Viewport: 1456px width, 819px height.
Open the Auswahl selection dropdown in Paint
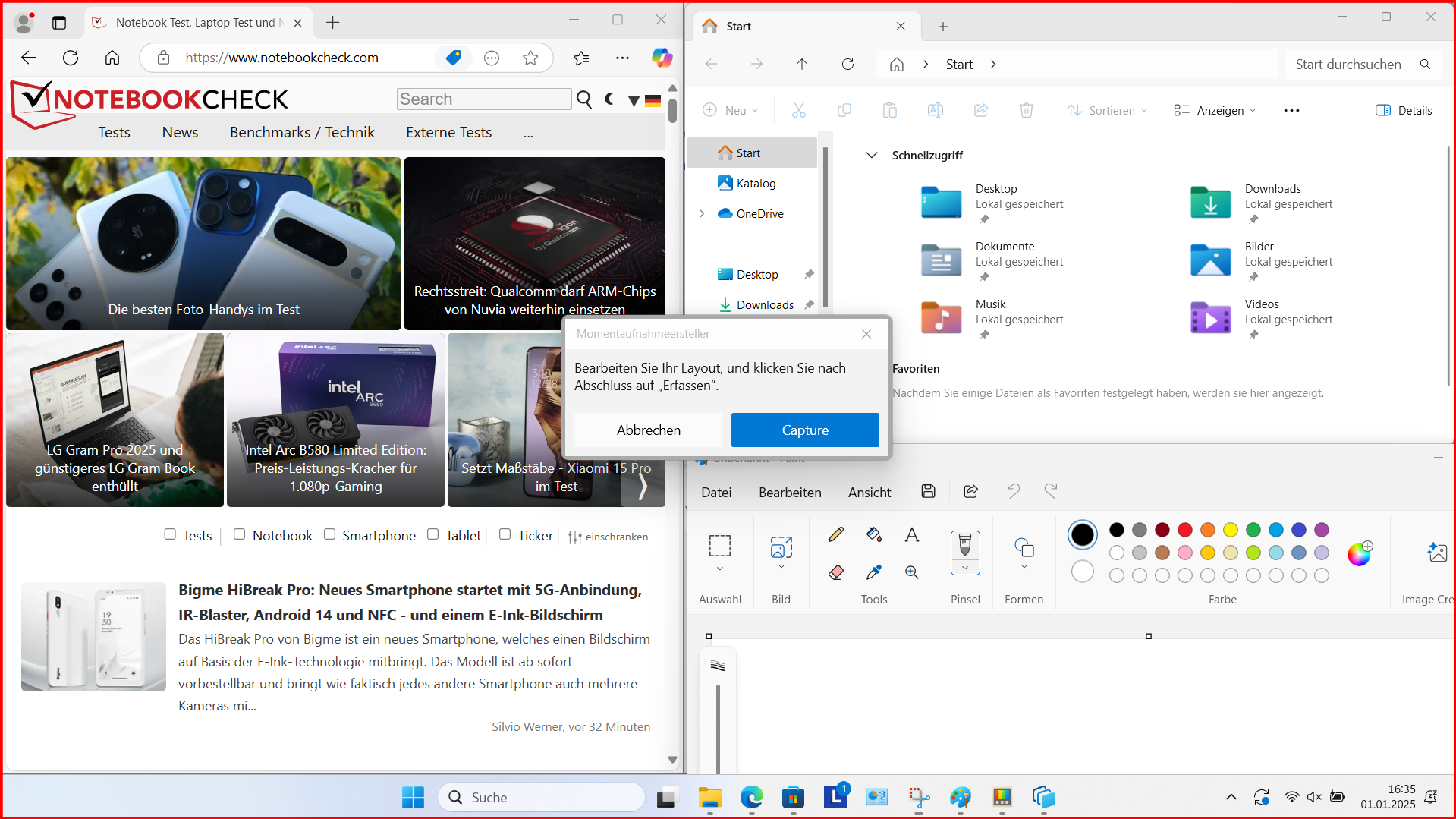(x=720, y=569)
